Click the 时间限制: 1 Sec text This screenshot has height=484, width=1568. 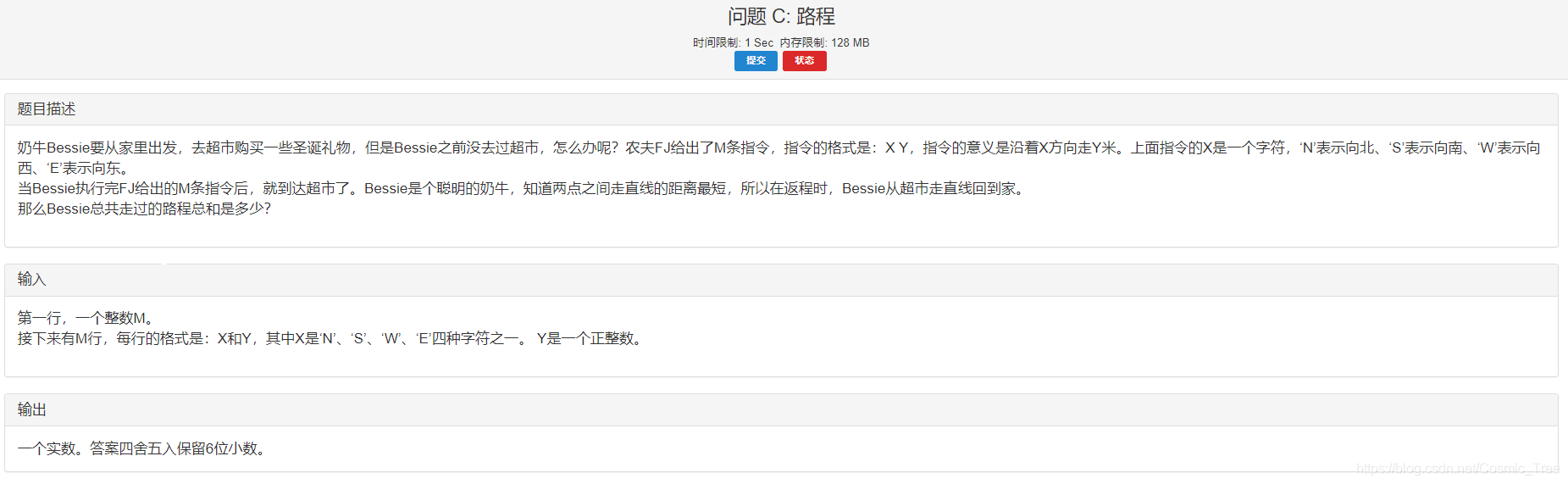point(733,42)
